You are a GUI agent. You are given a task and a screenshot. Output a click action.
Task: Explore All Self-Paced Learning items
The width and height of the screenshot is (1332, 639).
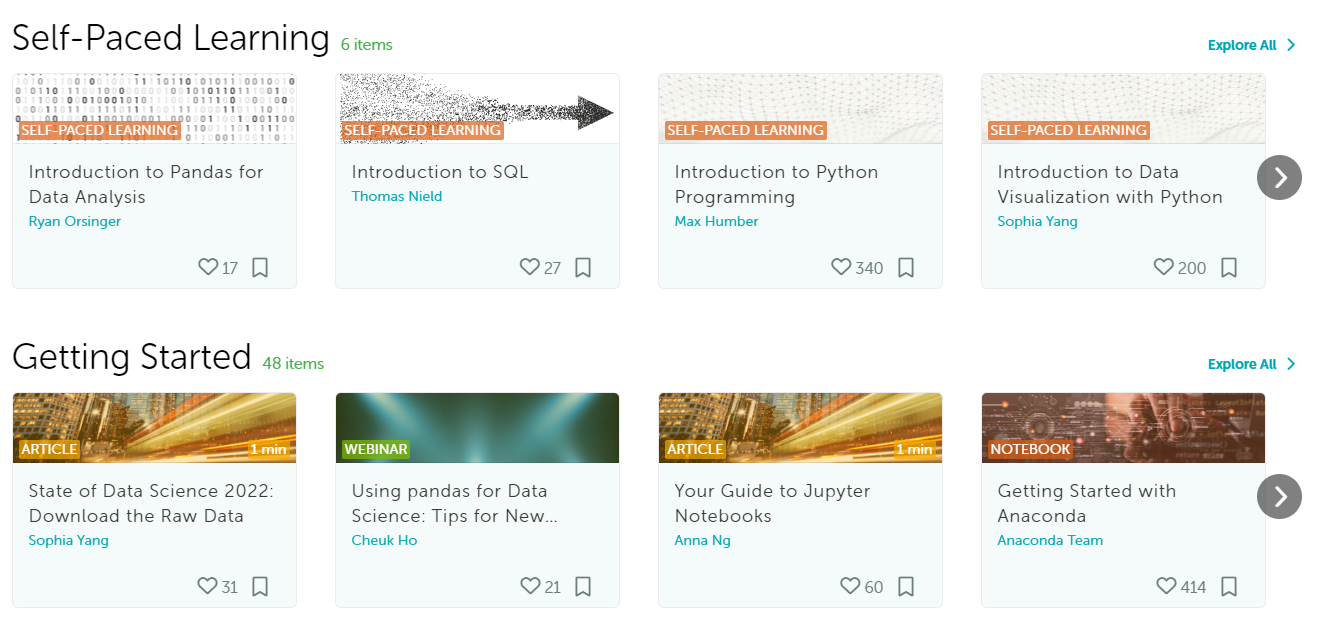(1252, 45)
